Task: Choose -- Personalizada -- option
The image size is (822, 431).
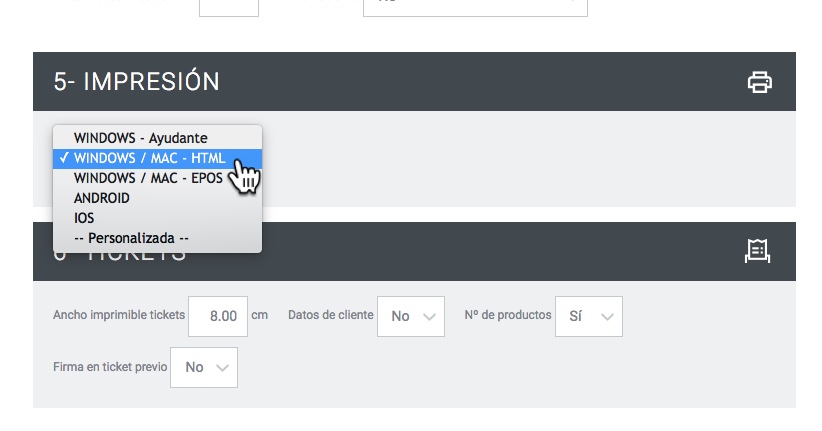Action: click(x=157, y=238)
